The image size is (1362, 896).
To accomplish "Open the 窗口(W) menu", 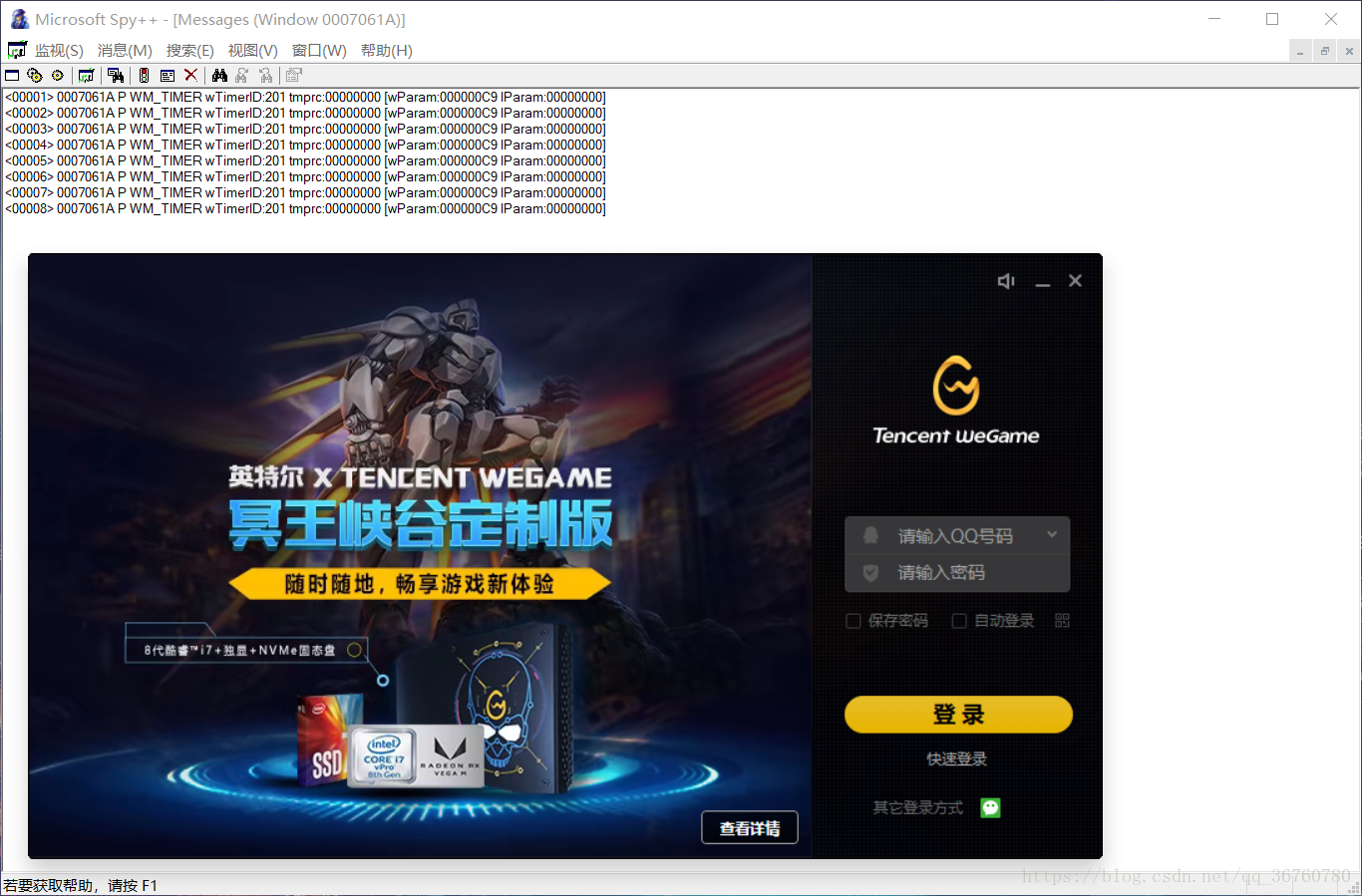I will tap(319, 51).
